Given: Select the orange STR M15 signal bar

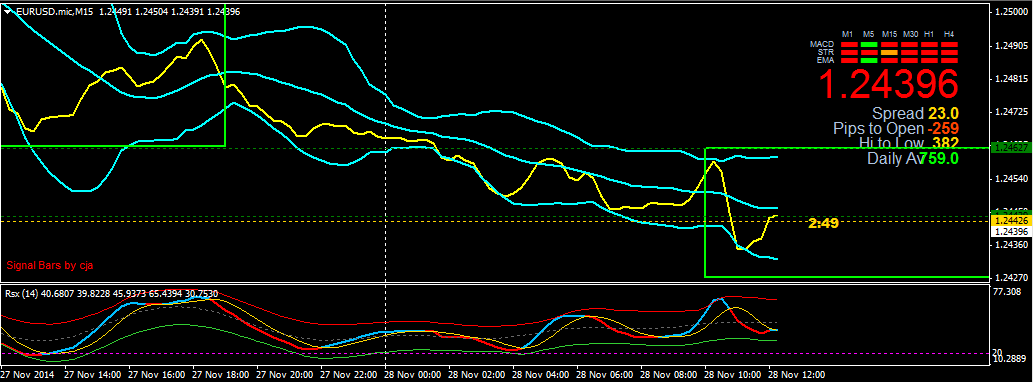Looking at the screenshot, I should click(889, 52).
